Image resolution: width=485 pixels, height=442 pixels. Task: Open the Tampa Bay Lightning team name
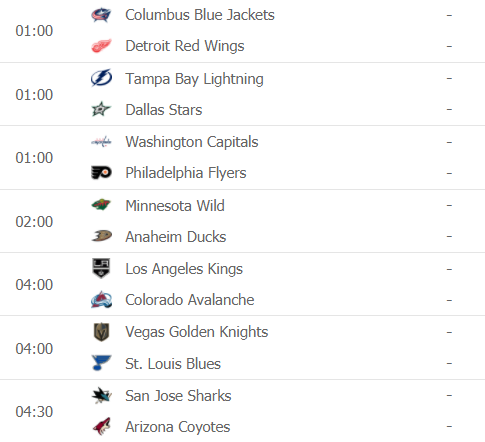pyautogui.click(x=194, y=79)
